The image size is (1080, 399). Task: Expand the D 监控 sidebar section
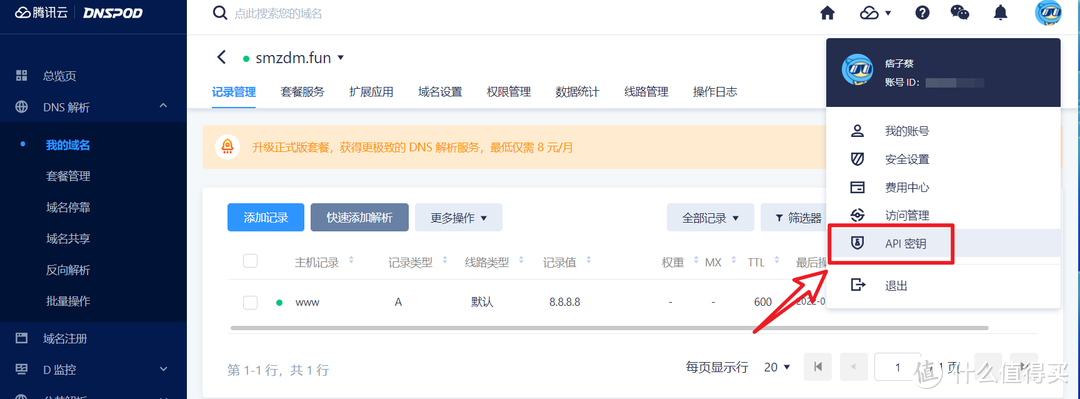(164, 369)
